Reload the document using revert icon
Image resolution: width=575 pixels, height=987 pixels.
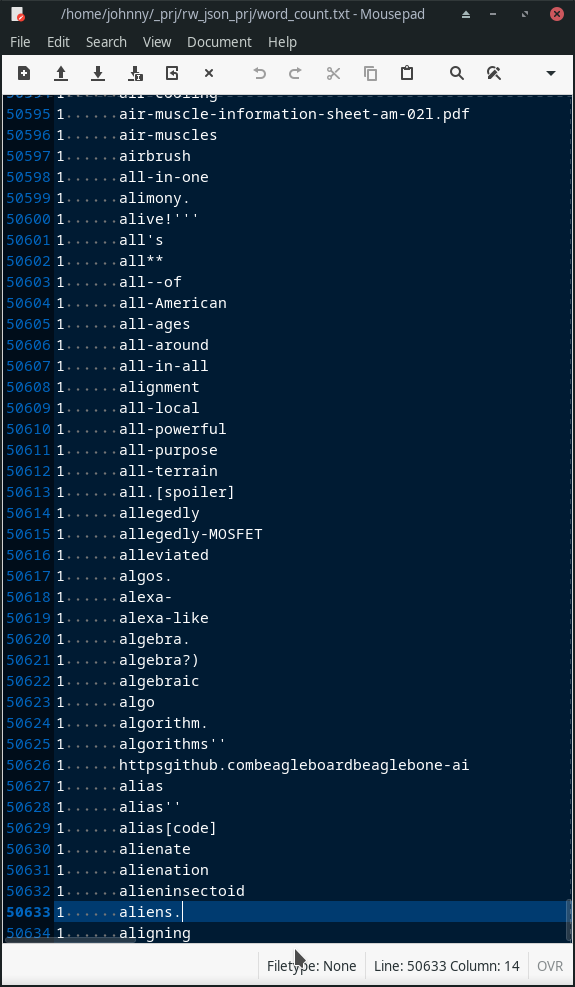172,74
